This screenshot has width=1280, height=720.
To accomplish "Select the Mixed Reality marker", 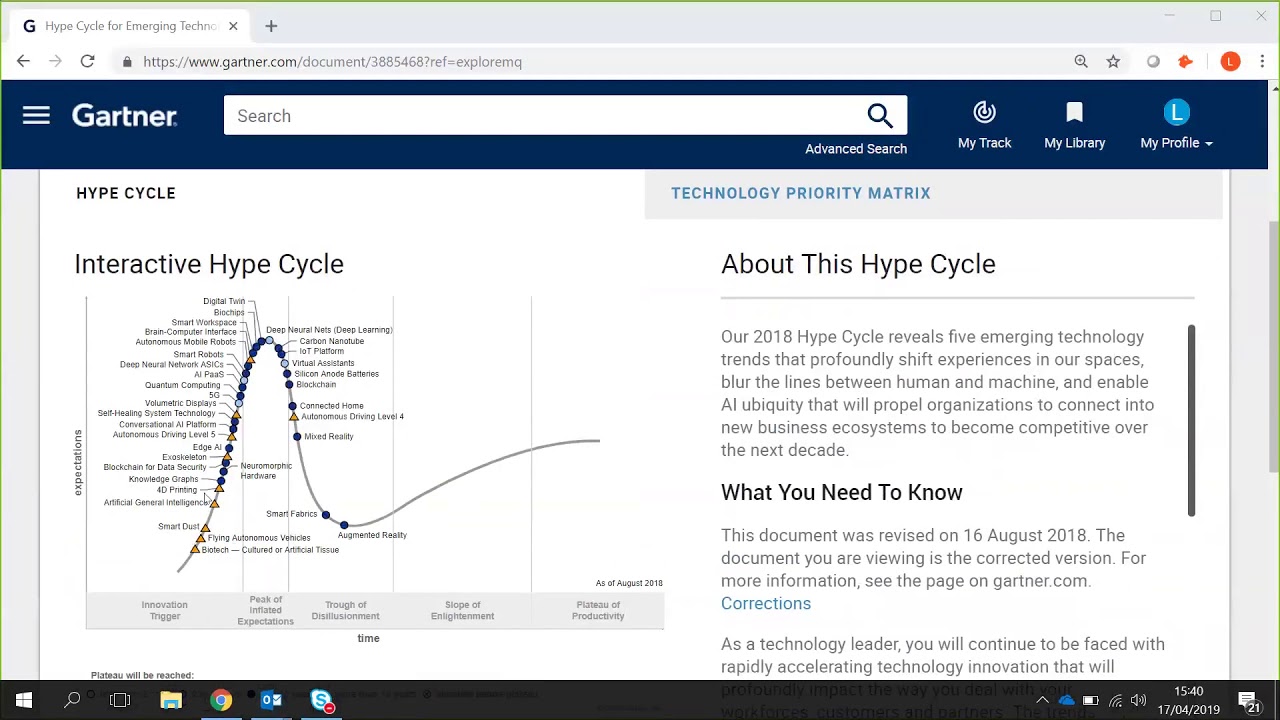I will pos(297,437).
